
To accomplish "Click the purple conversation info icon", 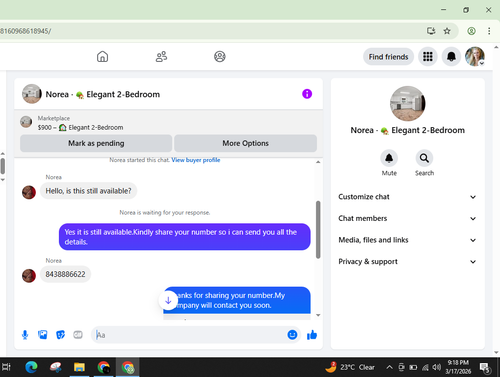I will point(307,94).
